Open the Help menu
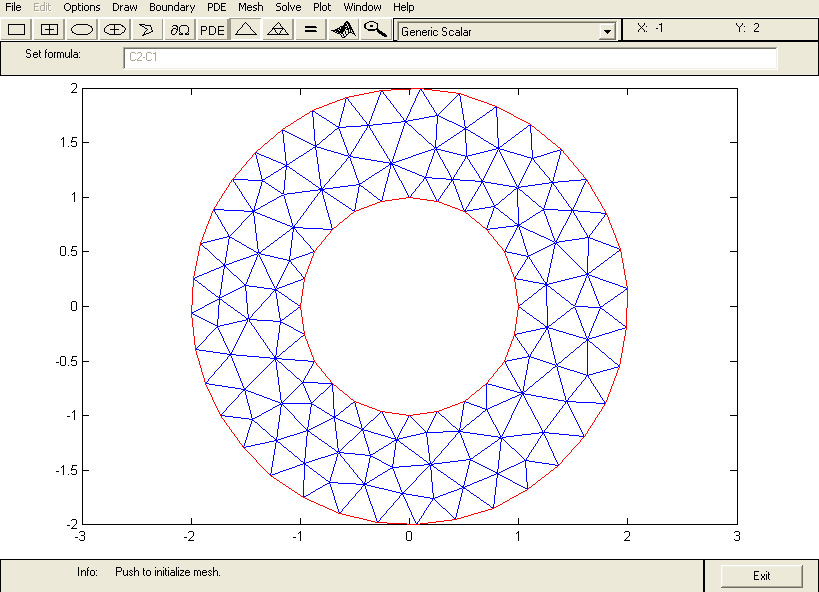This screenshot has width=819, height=592. pos(404,7)
